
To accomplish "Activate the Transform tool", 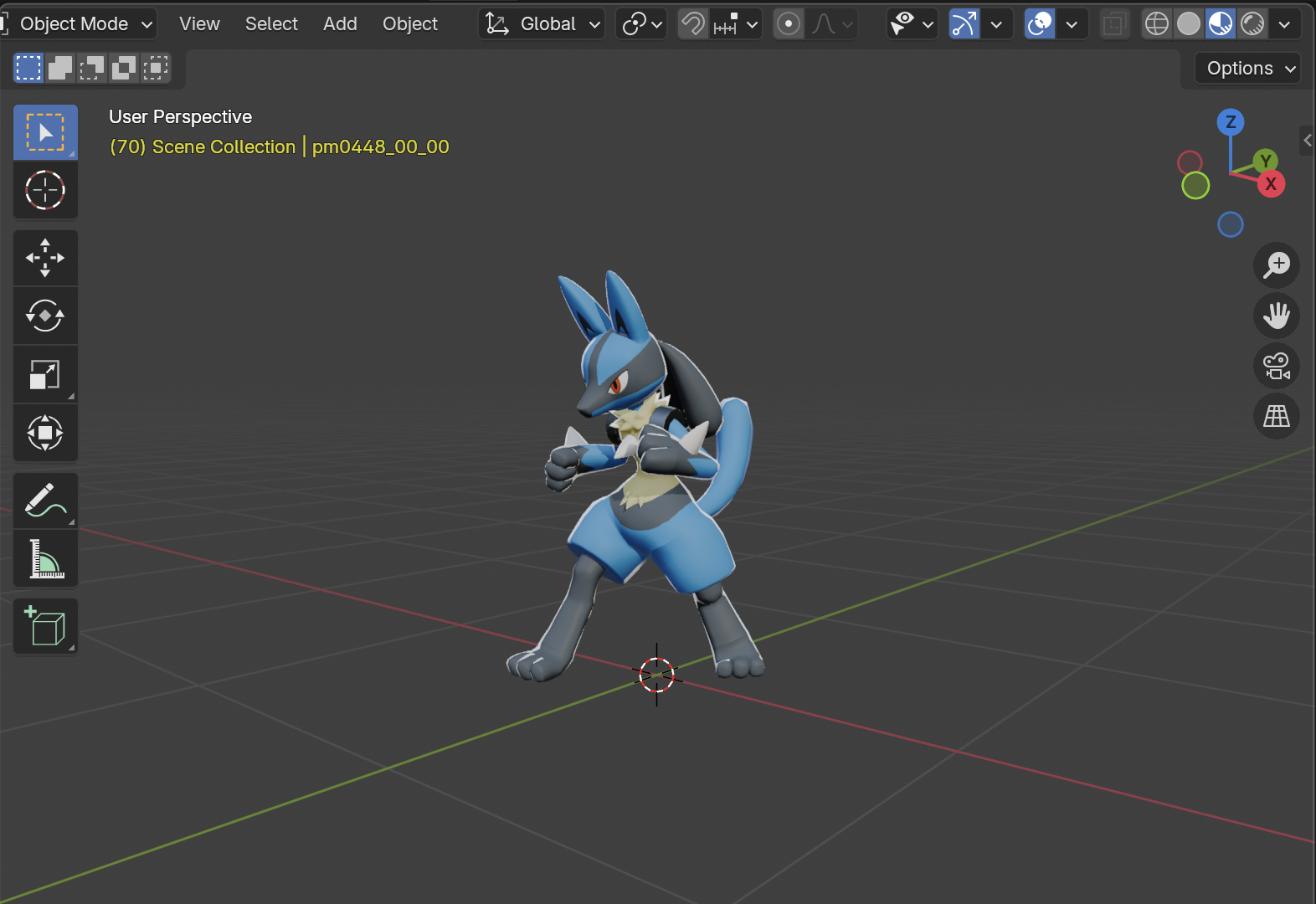I will click(45, 433).
